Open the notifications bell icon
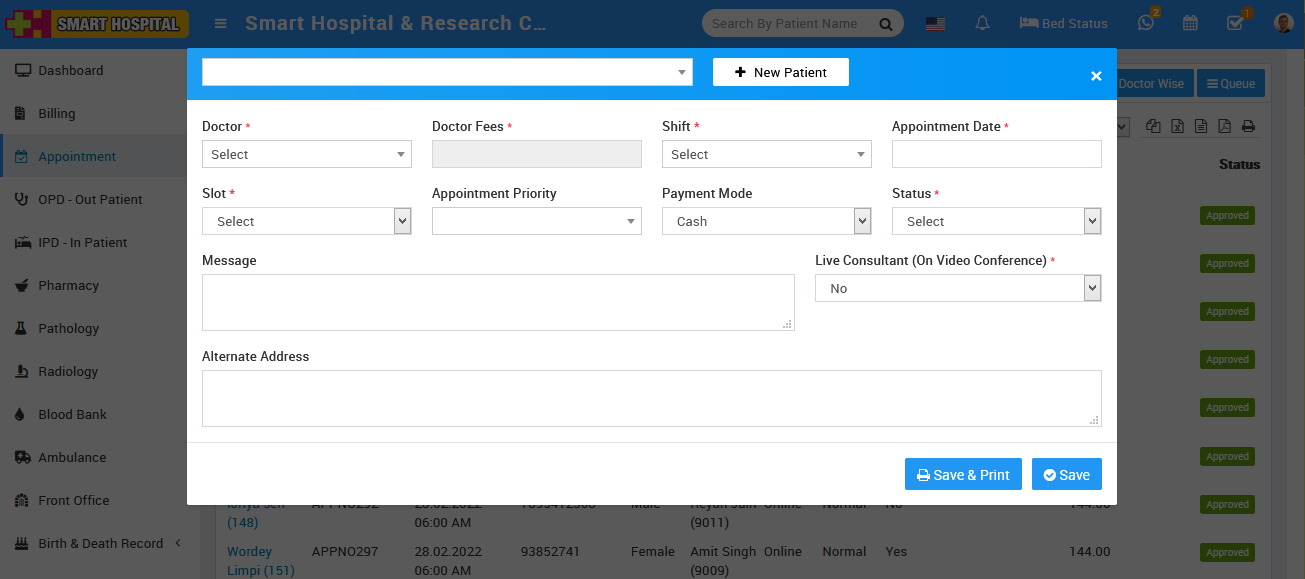Image resolution: width=1305 pixels, height=579 pixels. click(982, 23)
